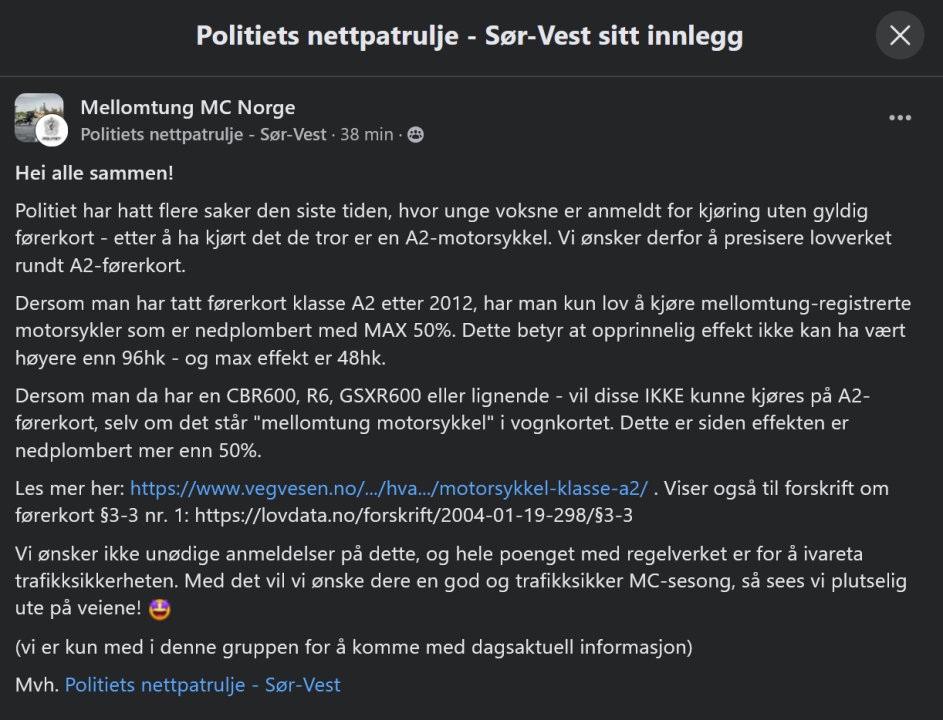943x720 pixels.
Task: Click the bold "Hei alle sammen!" greeting
Action: point(94,173)
